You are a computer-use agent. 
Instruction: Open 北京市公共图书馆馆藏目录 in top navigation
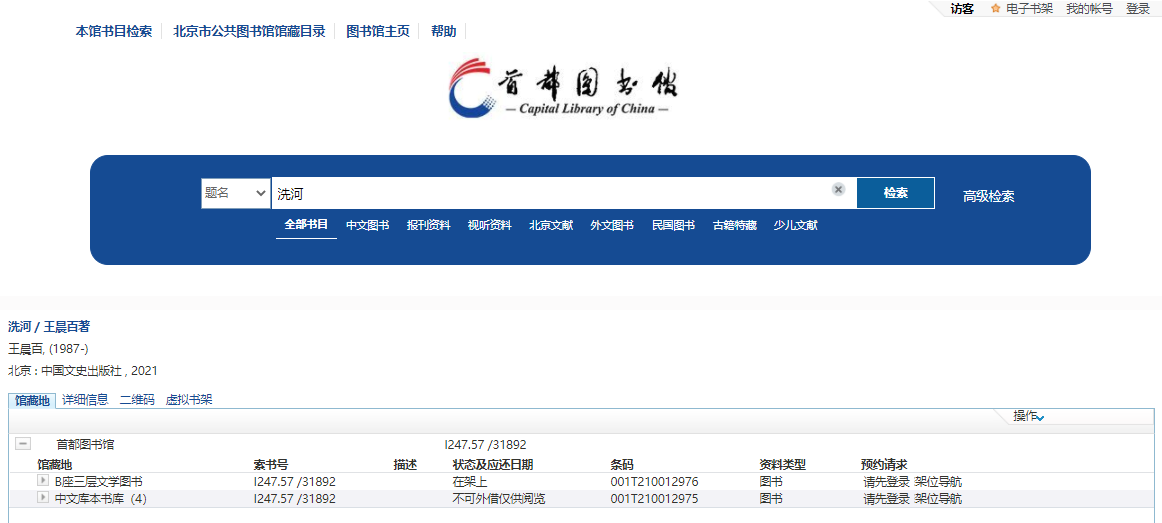pyautogui.click(x=249, y=31)
